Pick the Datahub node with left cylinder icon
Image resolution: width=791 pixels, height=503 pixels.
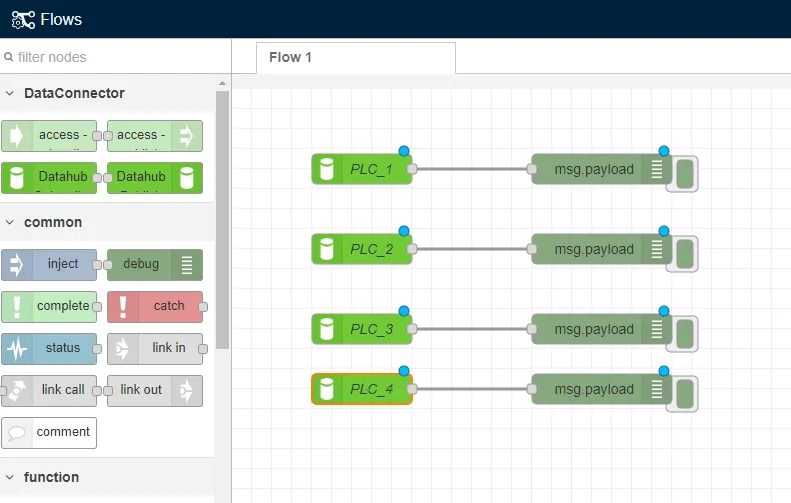49,178
